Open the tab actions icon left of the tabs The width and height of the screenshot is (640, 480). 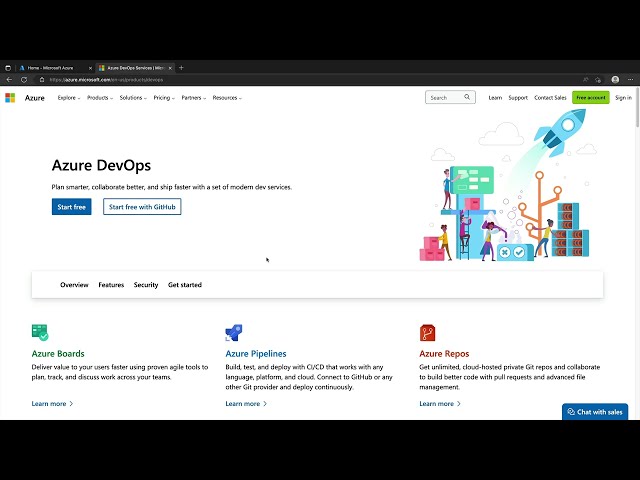pyautogui.click(x=8, y=68)
